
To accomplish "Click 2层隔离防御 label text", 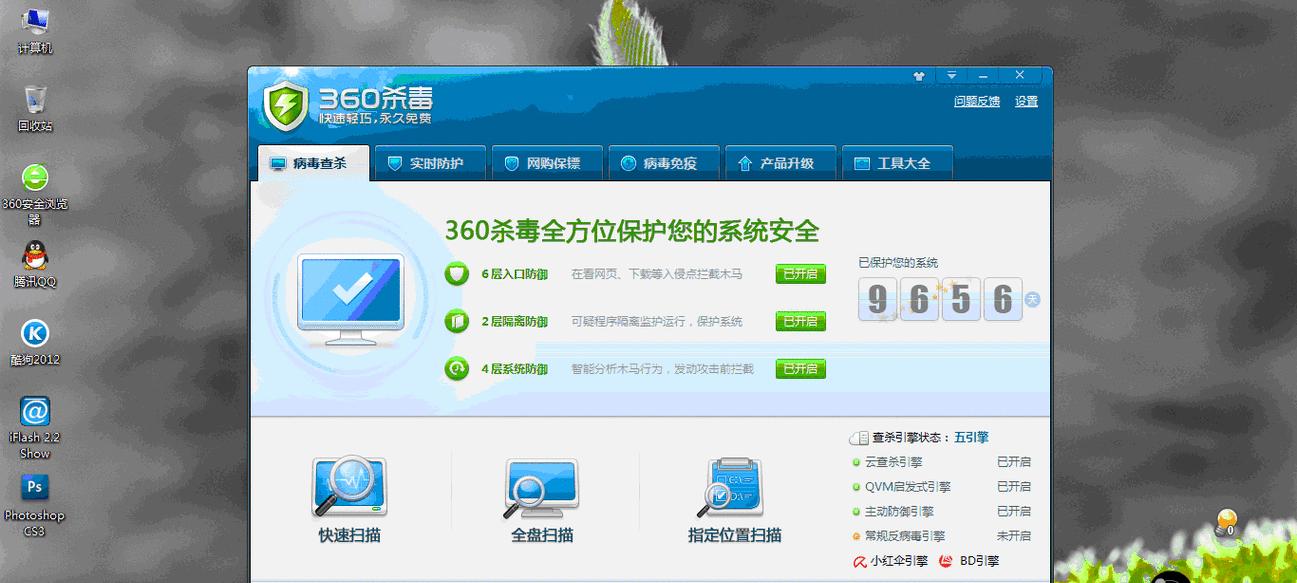I will 514,321.
